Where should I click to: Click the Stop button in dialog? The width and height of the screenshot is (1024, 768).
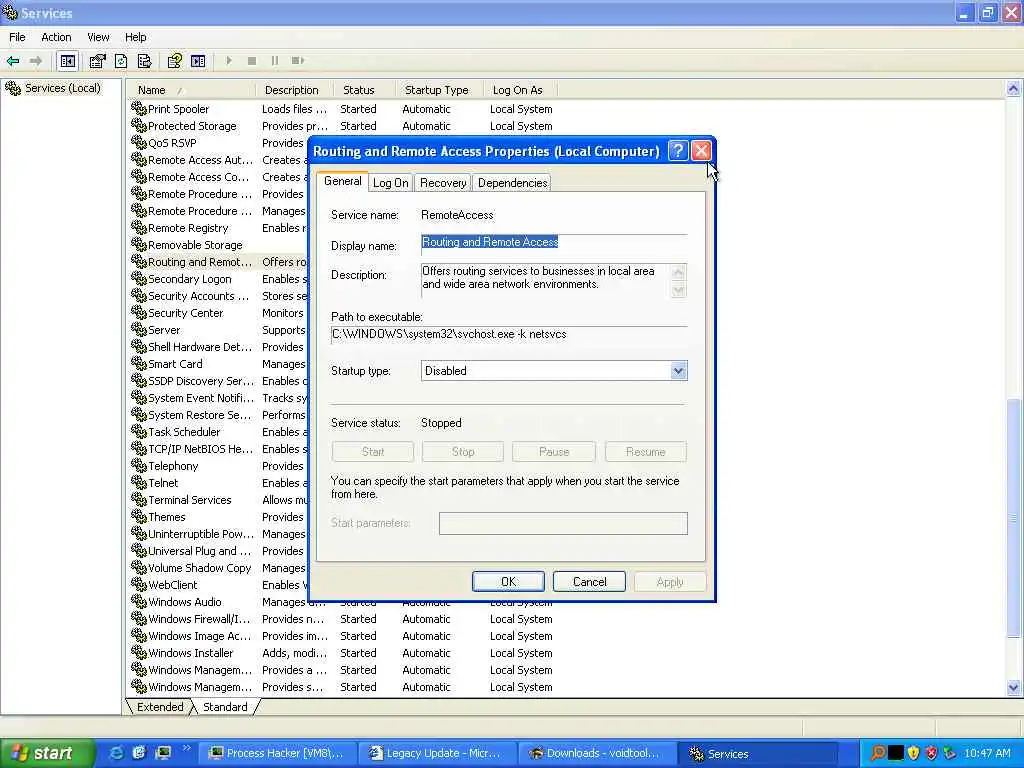click(x=463, y=452)
